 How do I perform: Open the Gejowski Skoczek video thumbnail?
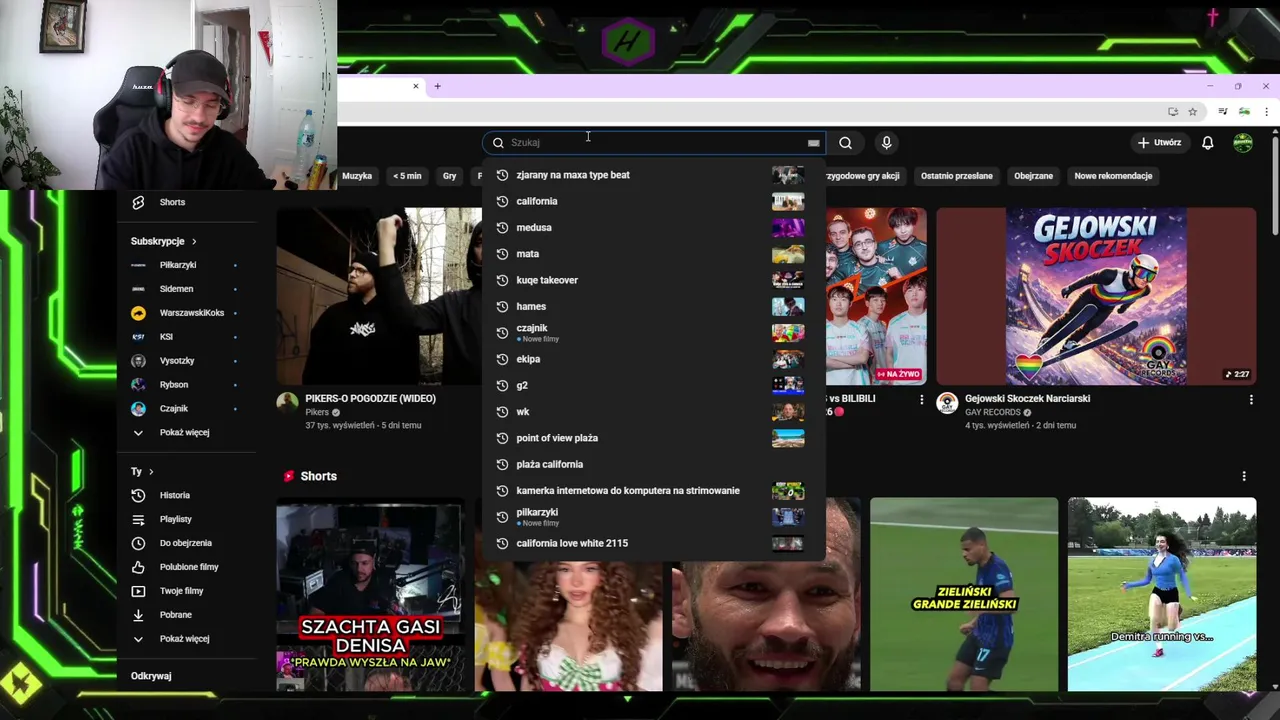tap(1096, 296)
